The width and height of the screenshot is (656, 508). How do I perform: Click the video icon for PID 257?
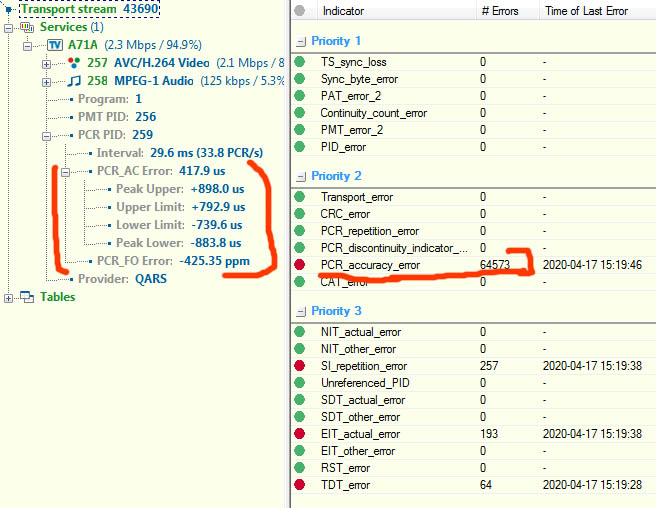click(x=74, y=63)
